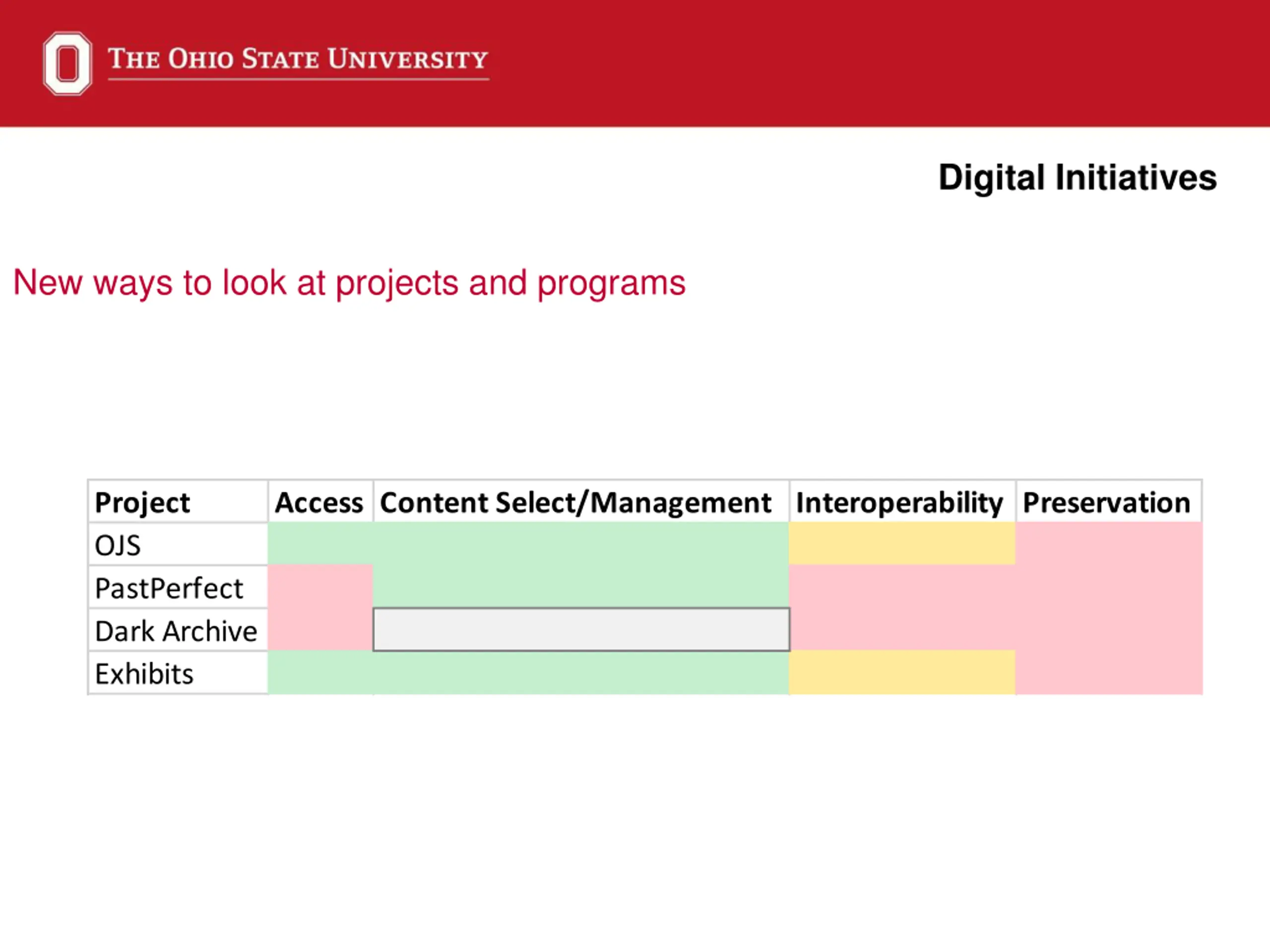Click the pink Dark Archive Interoperability cell
Screen dimensions: 1270x952
(x=902, y=630)
